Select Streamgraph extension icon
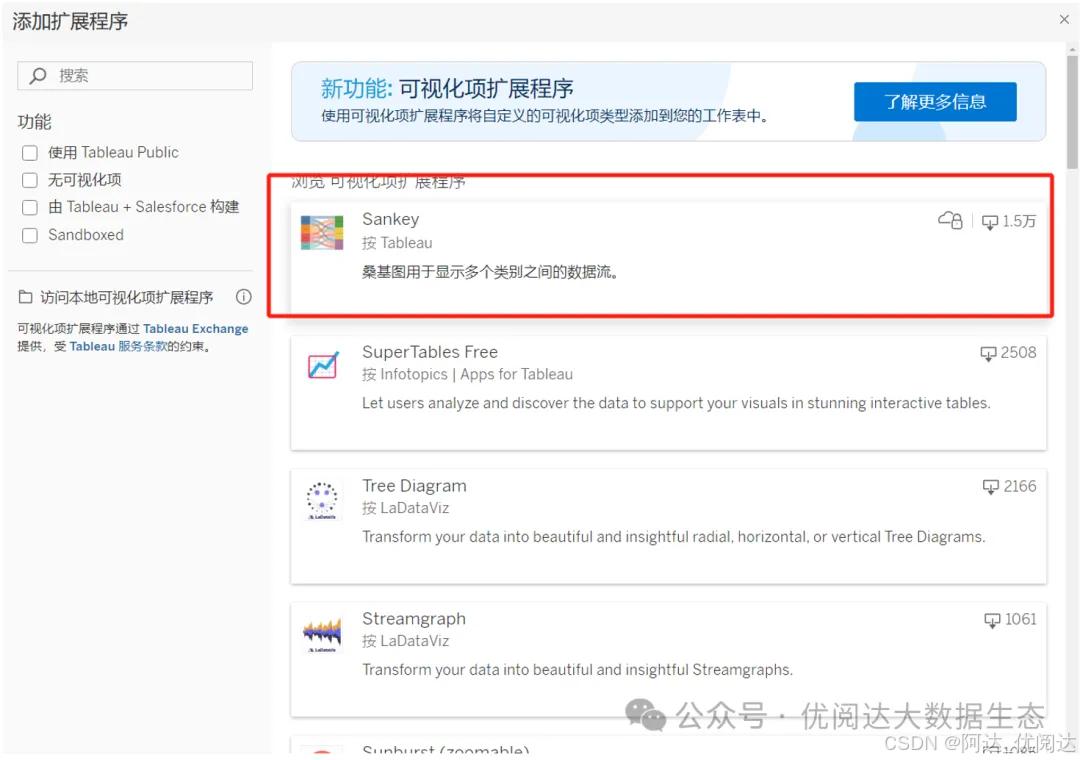 tap(322, 635)
